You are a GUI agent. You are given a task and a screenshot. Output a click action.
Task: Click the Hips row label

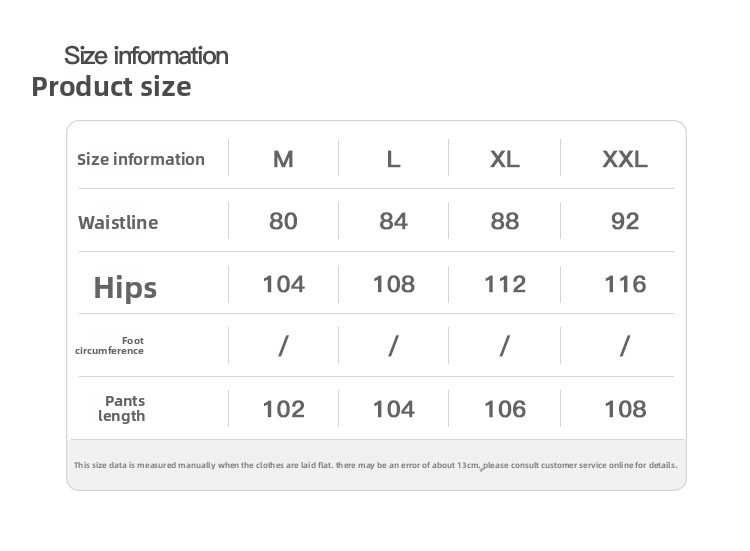pos(125,288)
